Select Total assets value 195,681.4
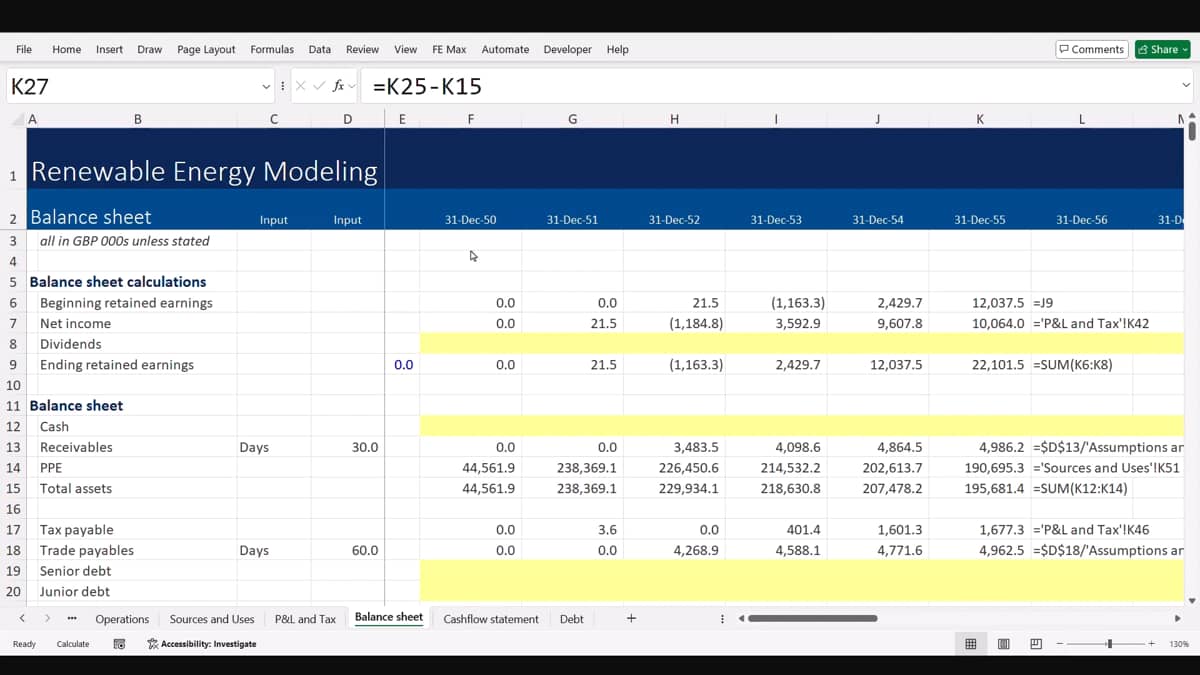Screen dimensions: 1200x675 point(979,488)
